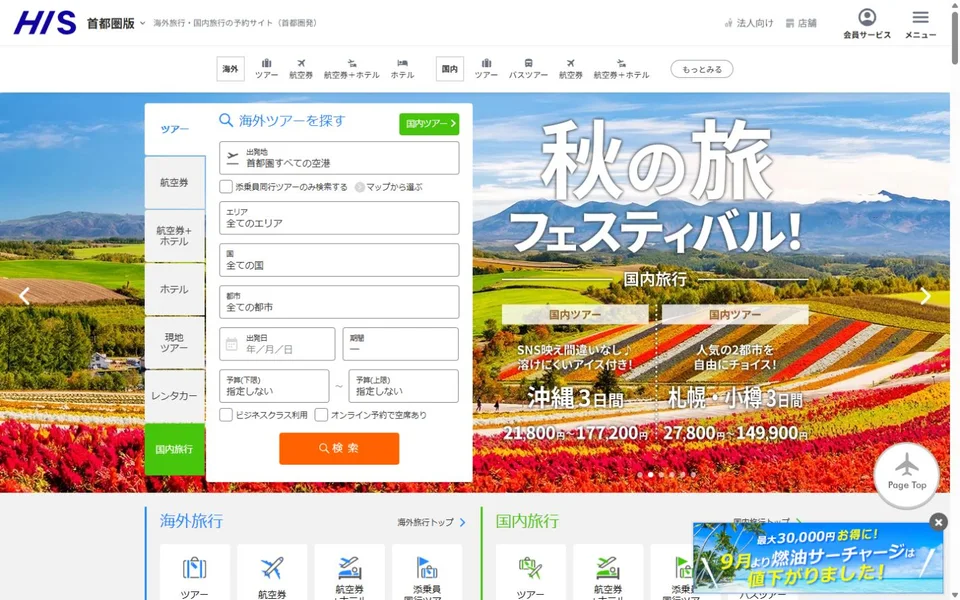Click the 出発日 date field
The width and height of the screenshot is (960, 600).
point(277,344)
